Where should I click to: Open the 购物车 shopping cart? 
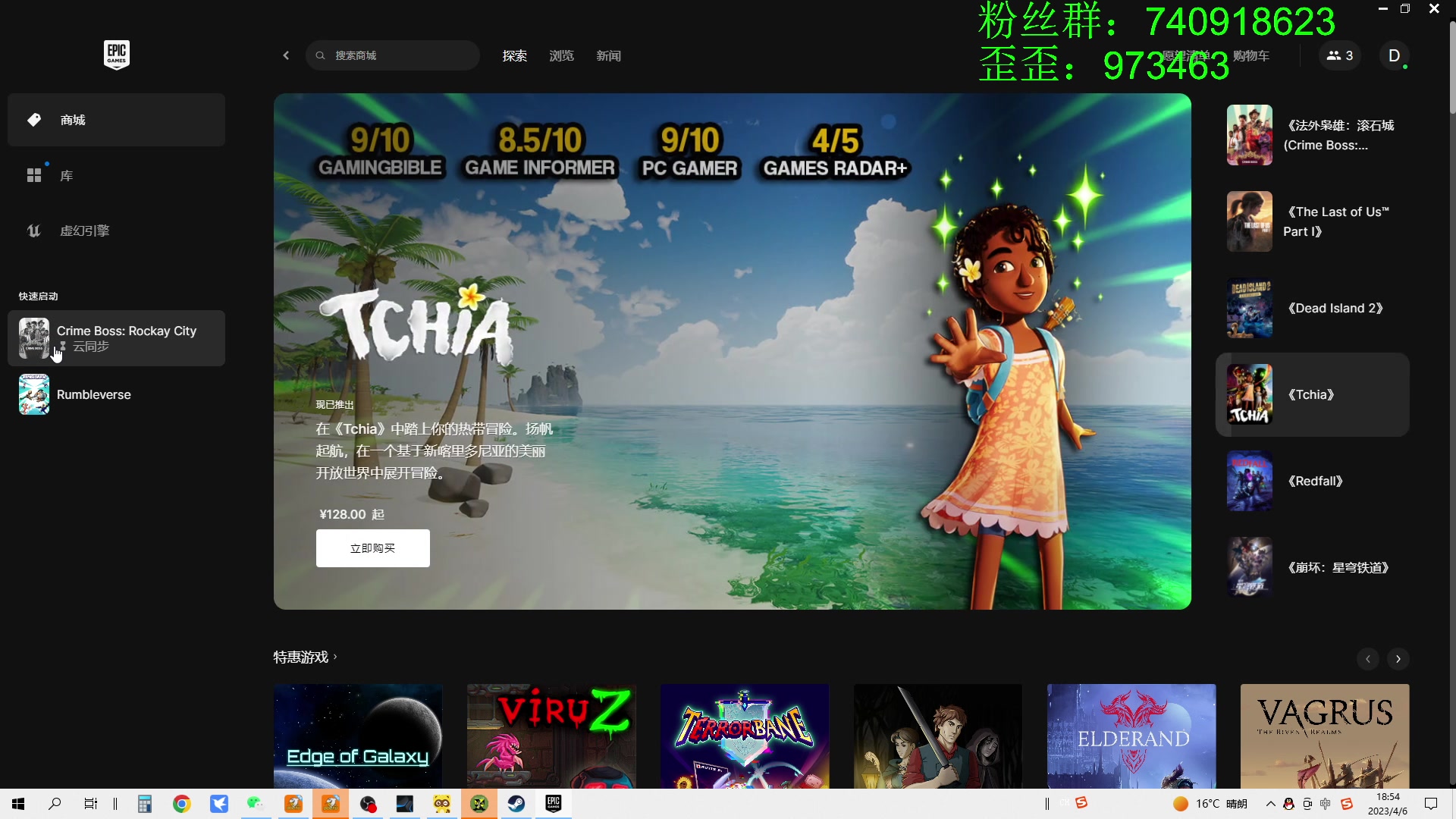1251,55
